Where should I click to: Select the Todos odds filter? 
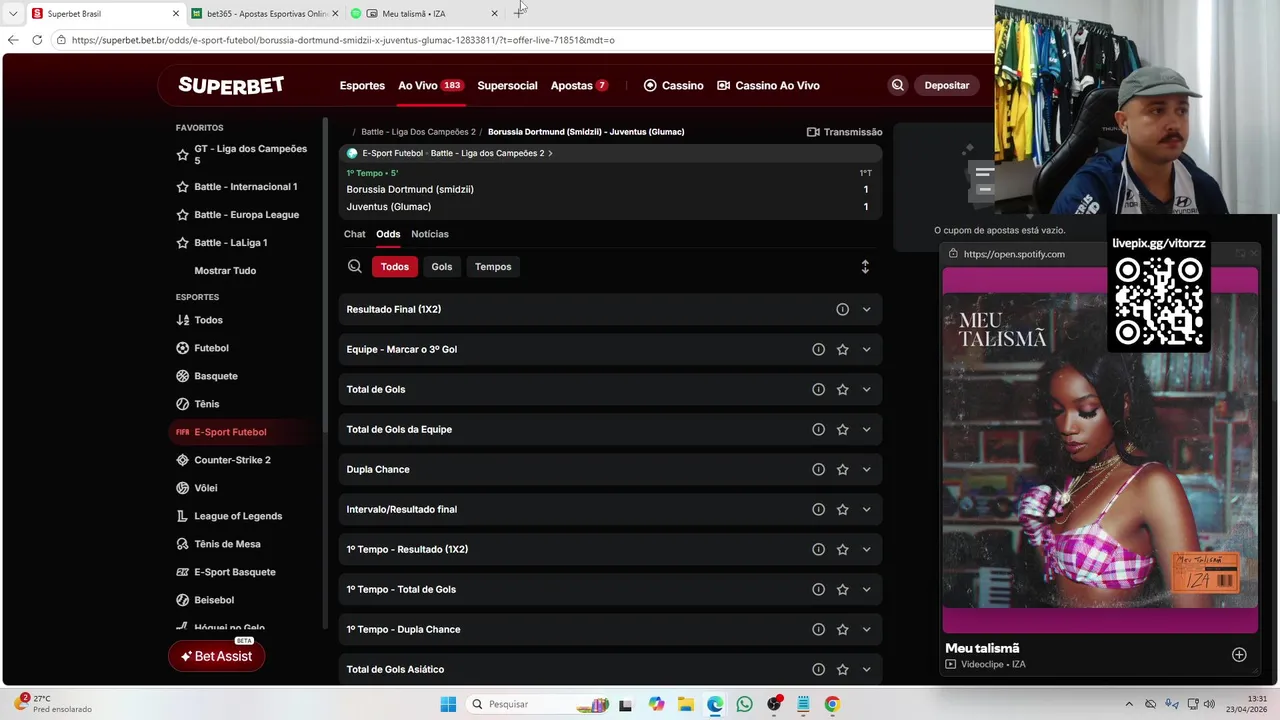[x=395, y=266]
